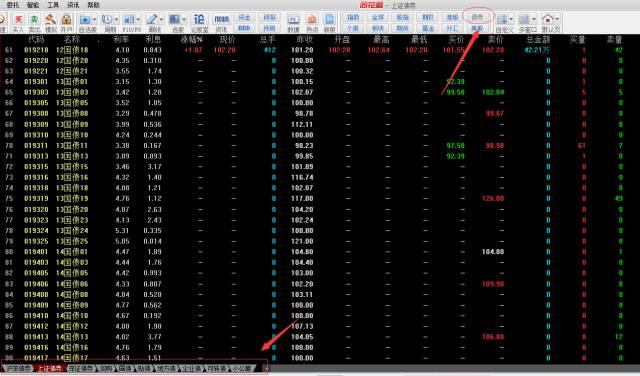
Task: Expand the 周期 dropdown arrow
Action: point(116,20)
